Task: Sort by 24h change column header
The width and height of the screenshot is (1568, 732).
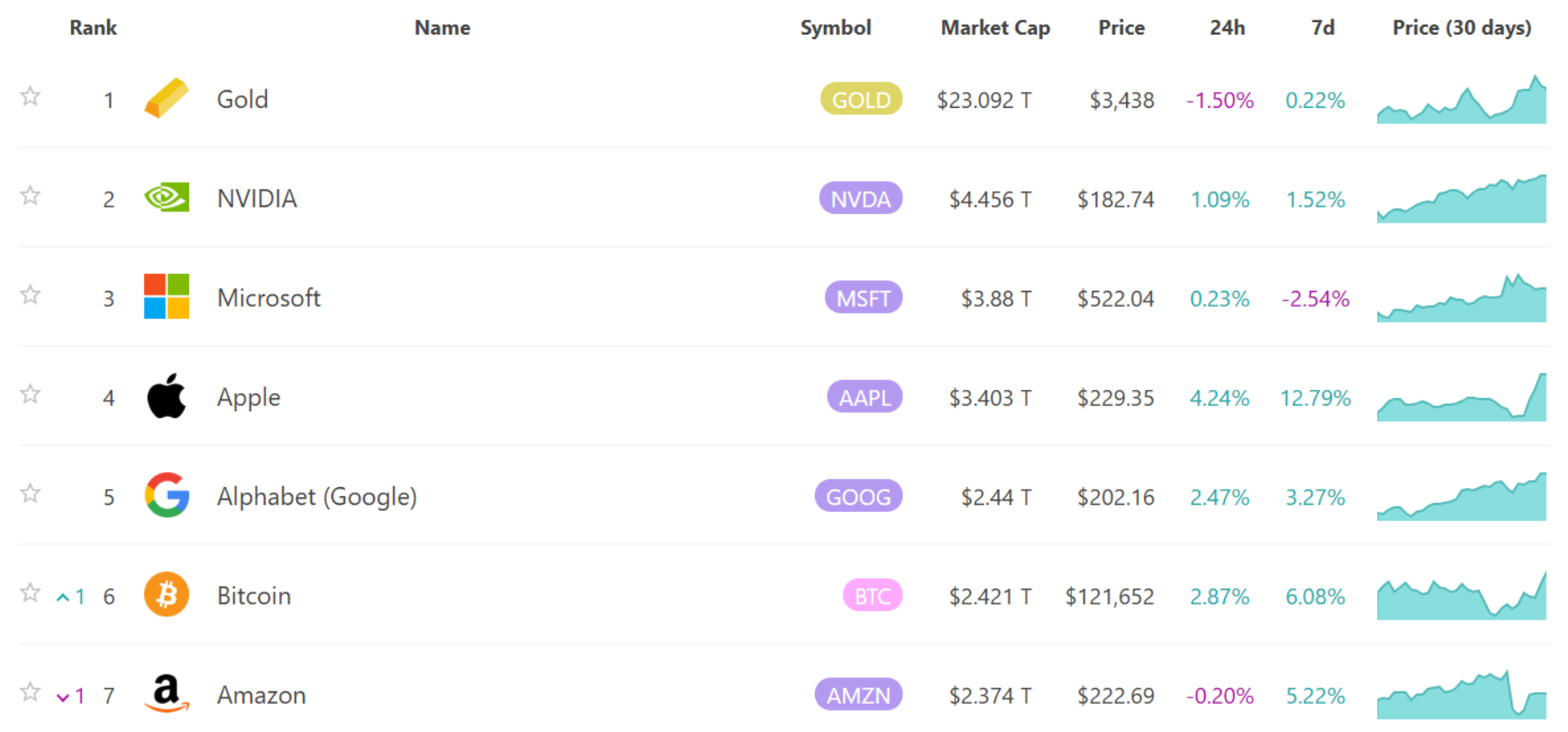Action: [x=1227, y=27]
